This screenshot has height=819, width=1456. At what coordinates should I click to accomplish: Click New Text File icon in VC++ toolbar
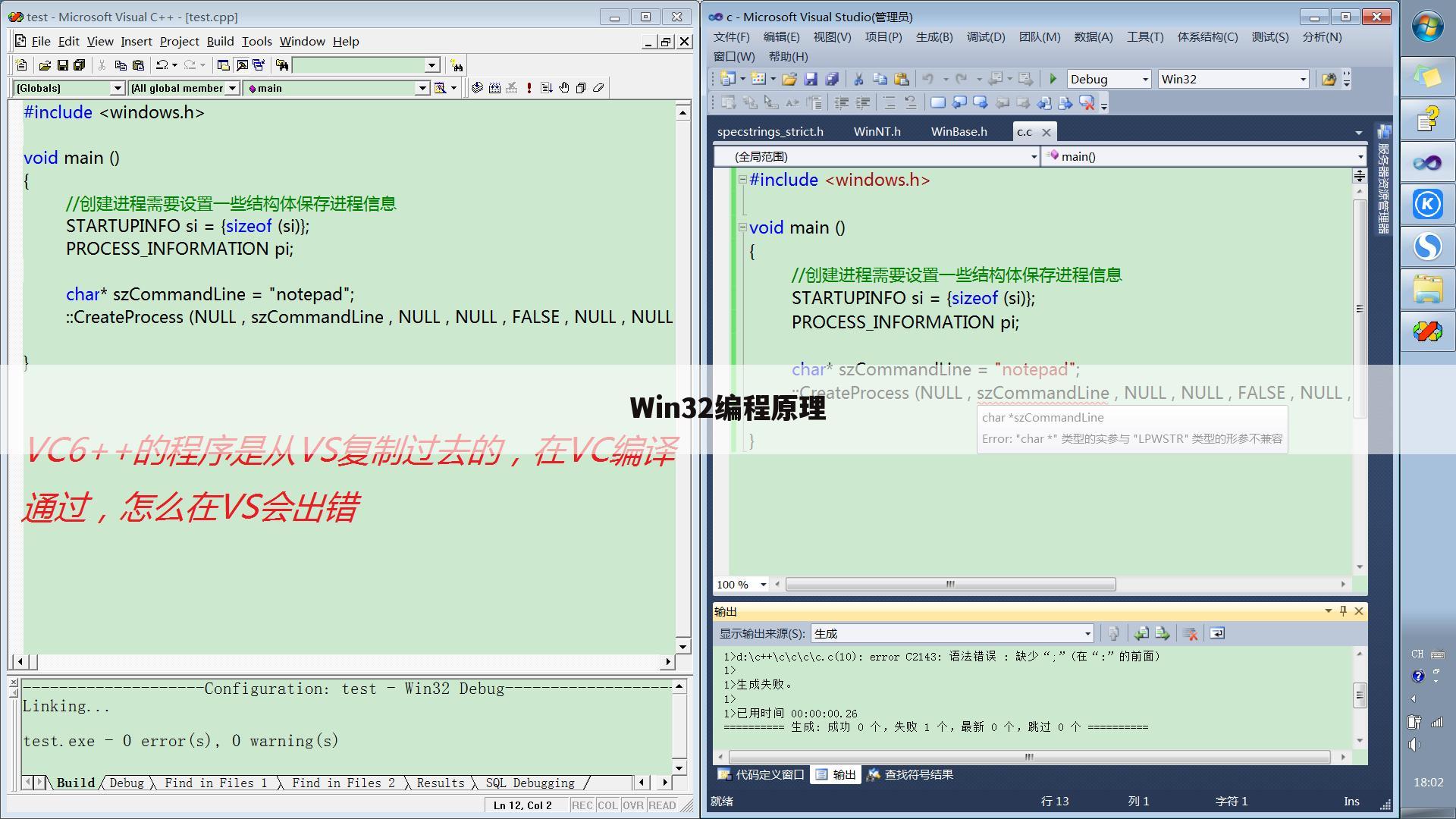point(22,65)
